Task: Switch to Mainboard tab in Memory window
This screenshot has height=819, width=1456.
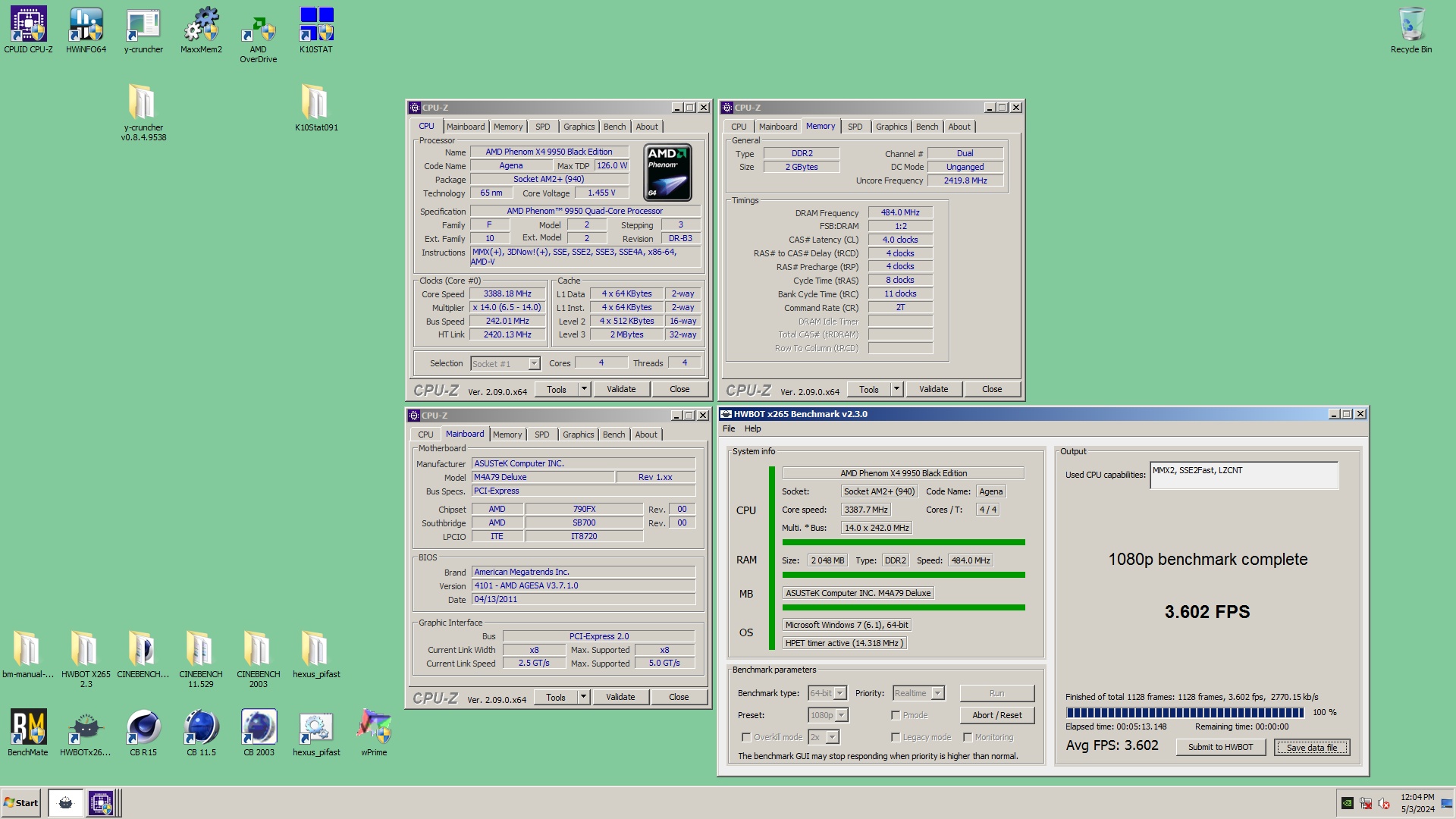Action: click(778, 127)
